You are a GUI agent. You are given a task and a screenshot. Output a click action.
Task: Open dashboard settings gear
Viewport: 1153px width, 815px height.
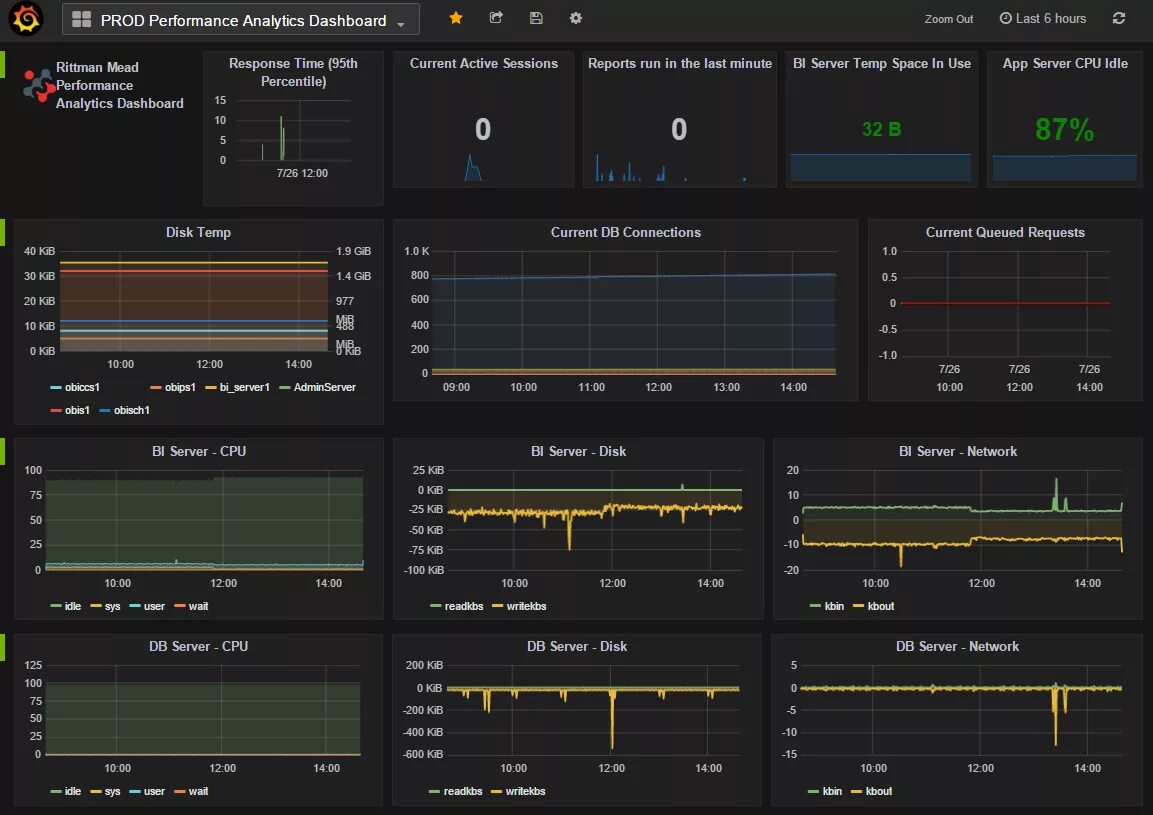[576, 18]
